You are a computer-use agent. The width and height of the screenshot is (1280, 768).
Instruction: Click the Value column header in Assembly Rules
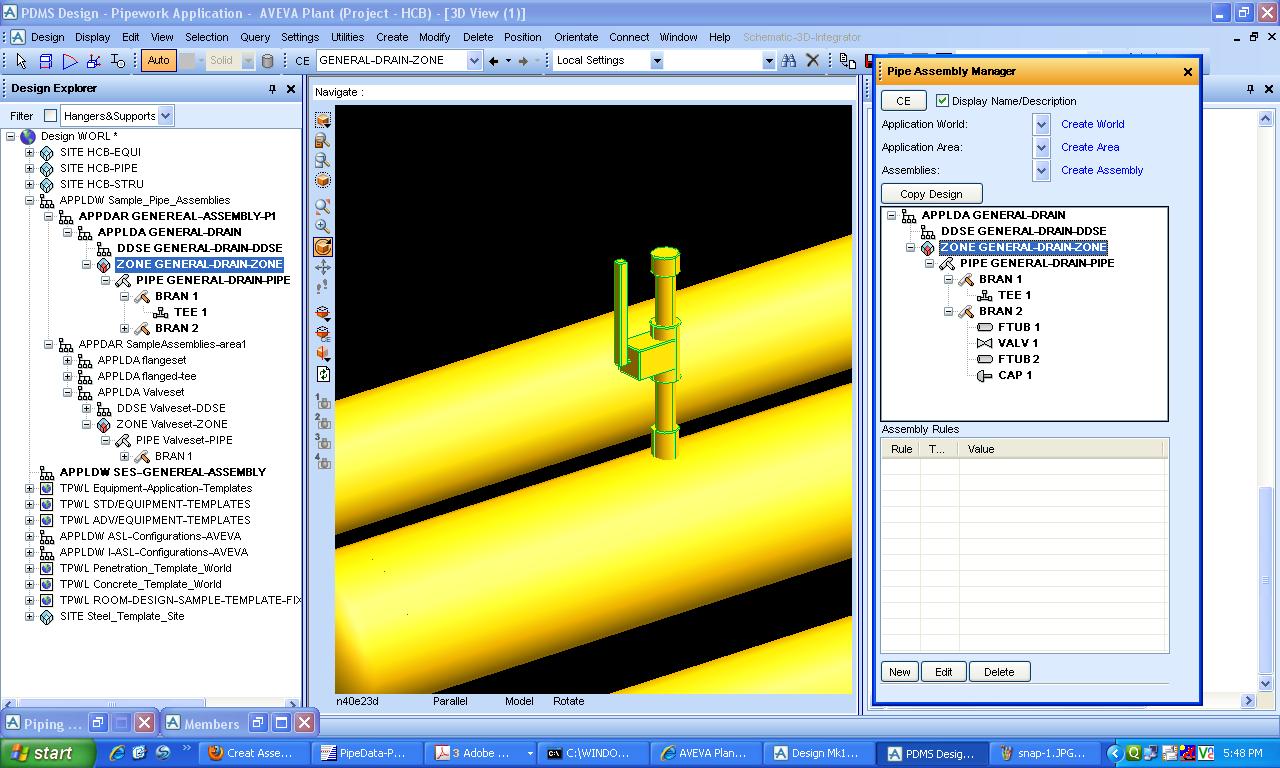tap(1062, 449)
